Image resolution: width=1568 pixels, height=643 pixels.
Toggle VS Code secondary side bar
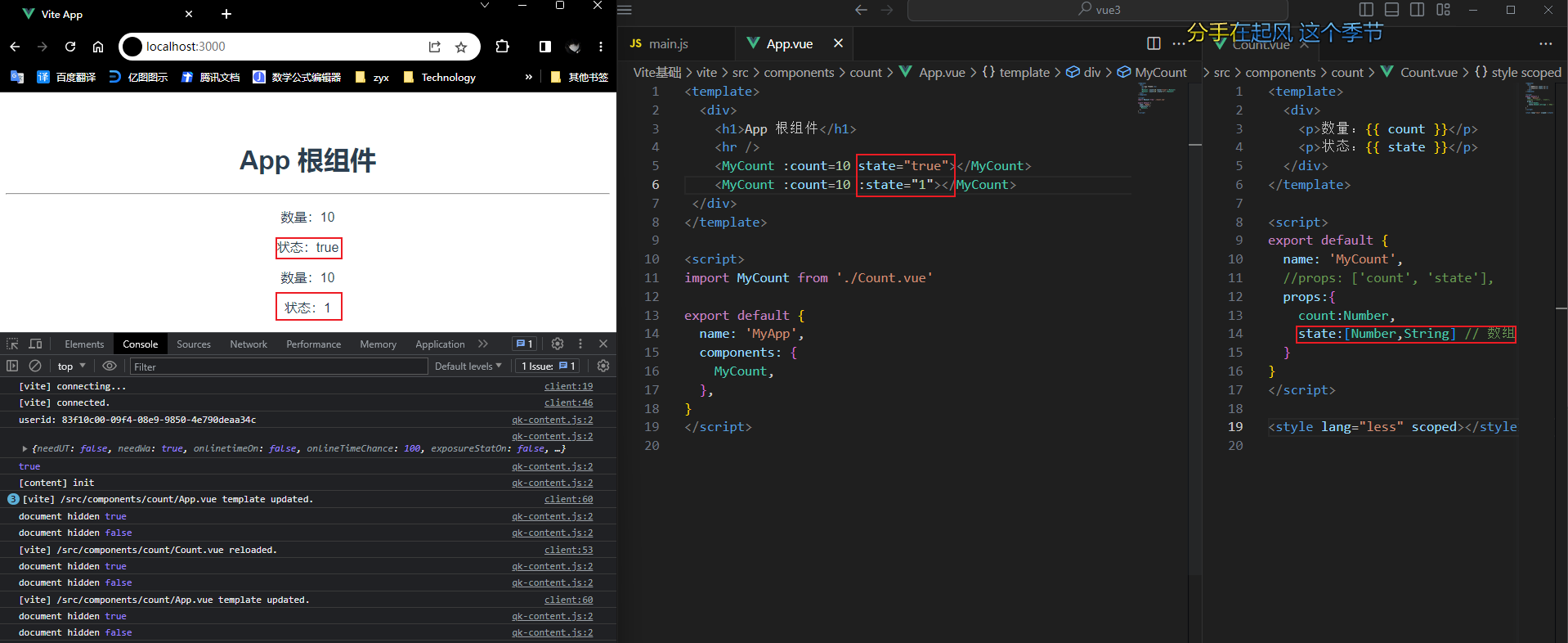(x=1418, y=10)
